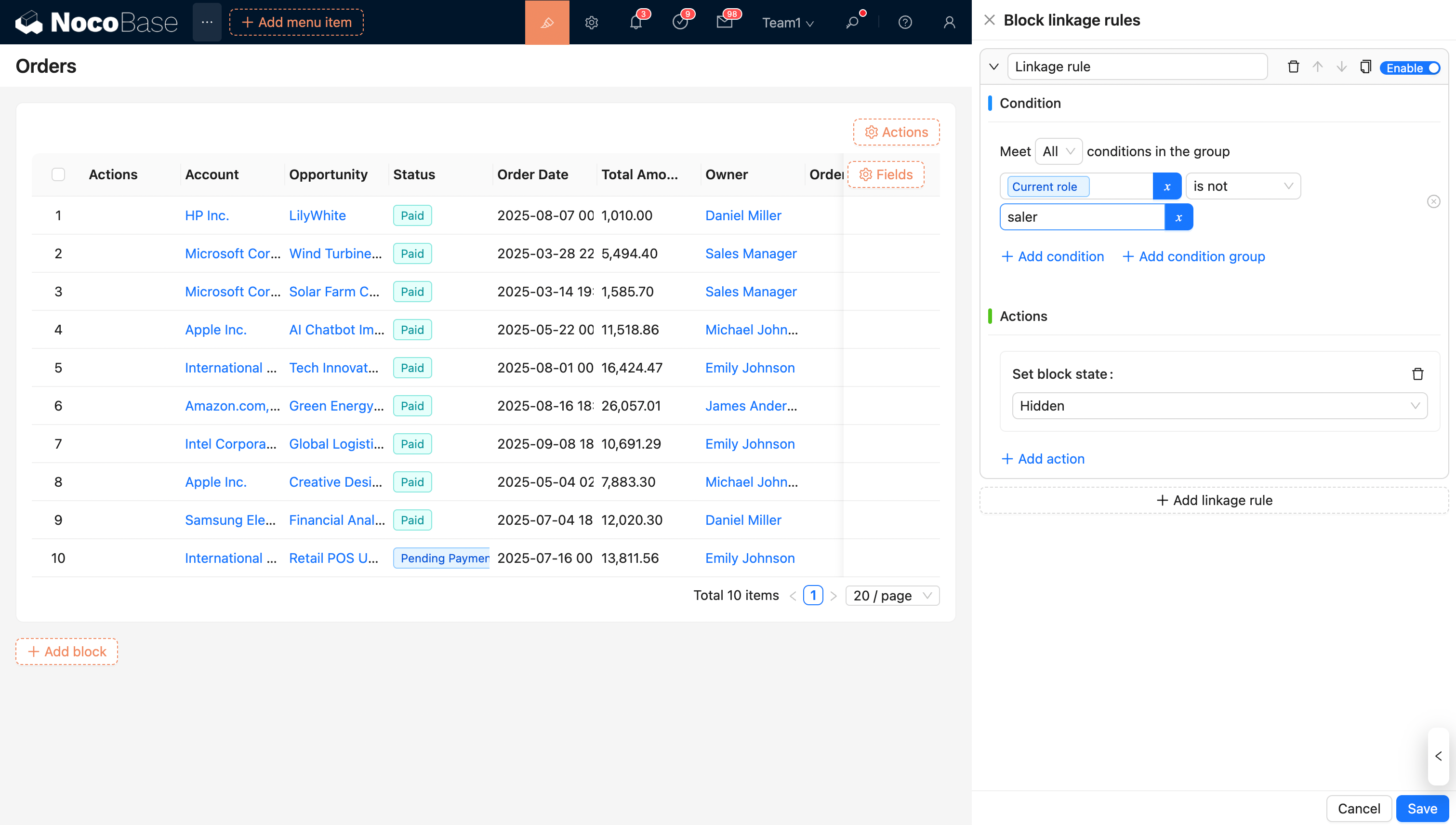Image resolution: width=1456 pixels, height=825 pixels.
Task: Click the Save button
Action: tap(1421, 809)
